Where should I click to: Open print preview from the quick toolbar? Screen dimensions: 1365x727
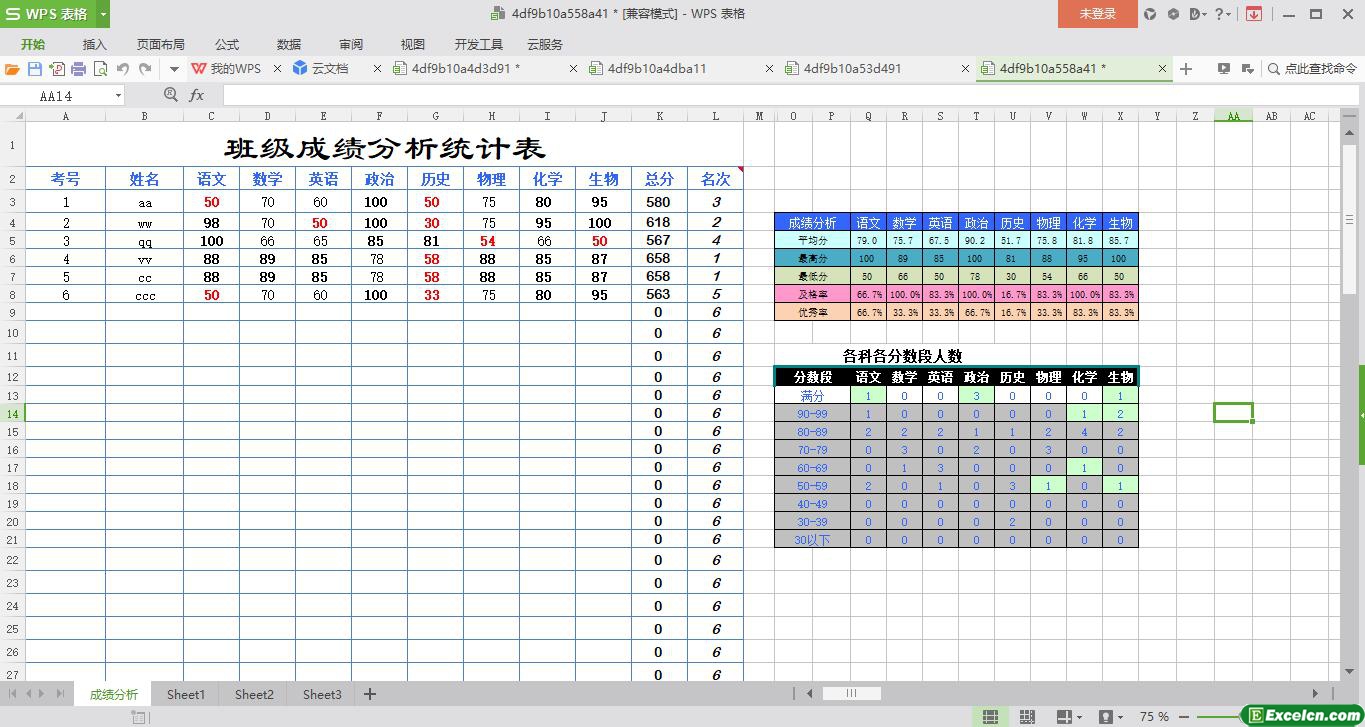[x=100, y=69]
